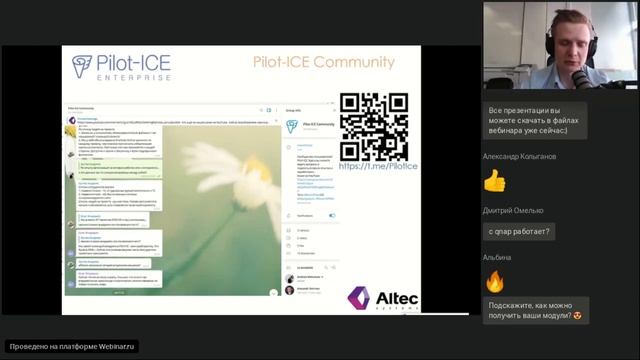The width and height of the screenshot is (640, 360).
Task: Click the green highlighted message in chat
Action: pos(119,169)
